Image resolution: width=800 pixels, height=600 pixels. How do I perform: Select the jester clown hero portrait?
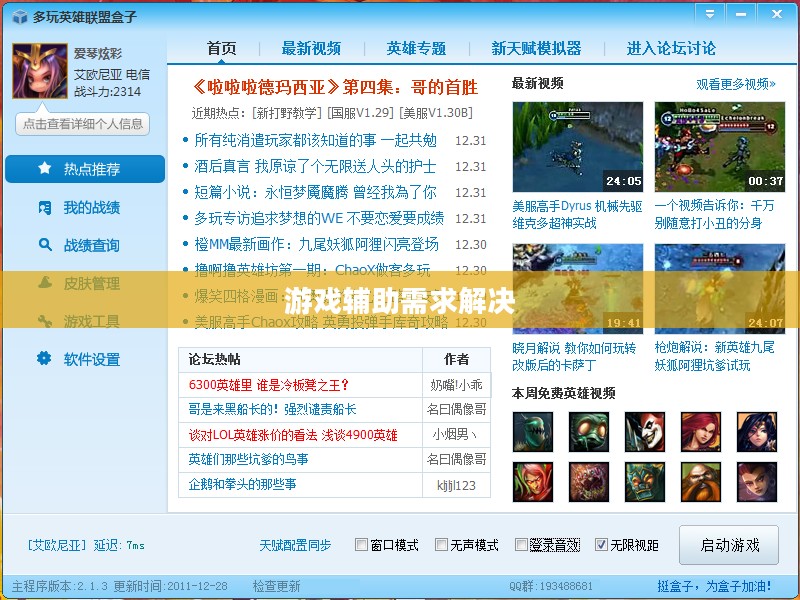645,432
